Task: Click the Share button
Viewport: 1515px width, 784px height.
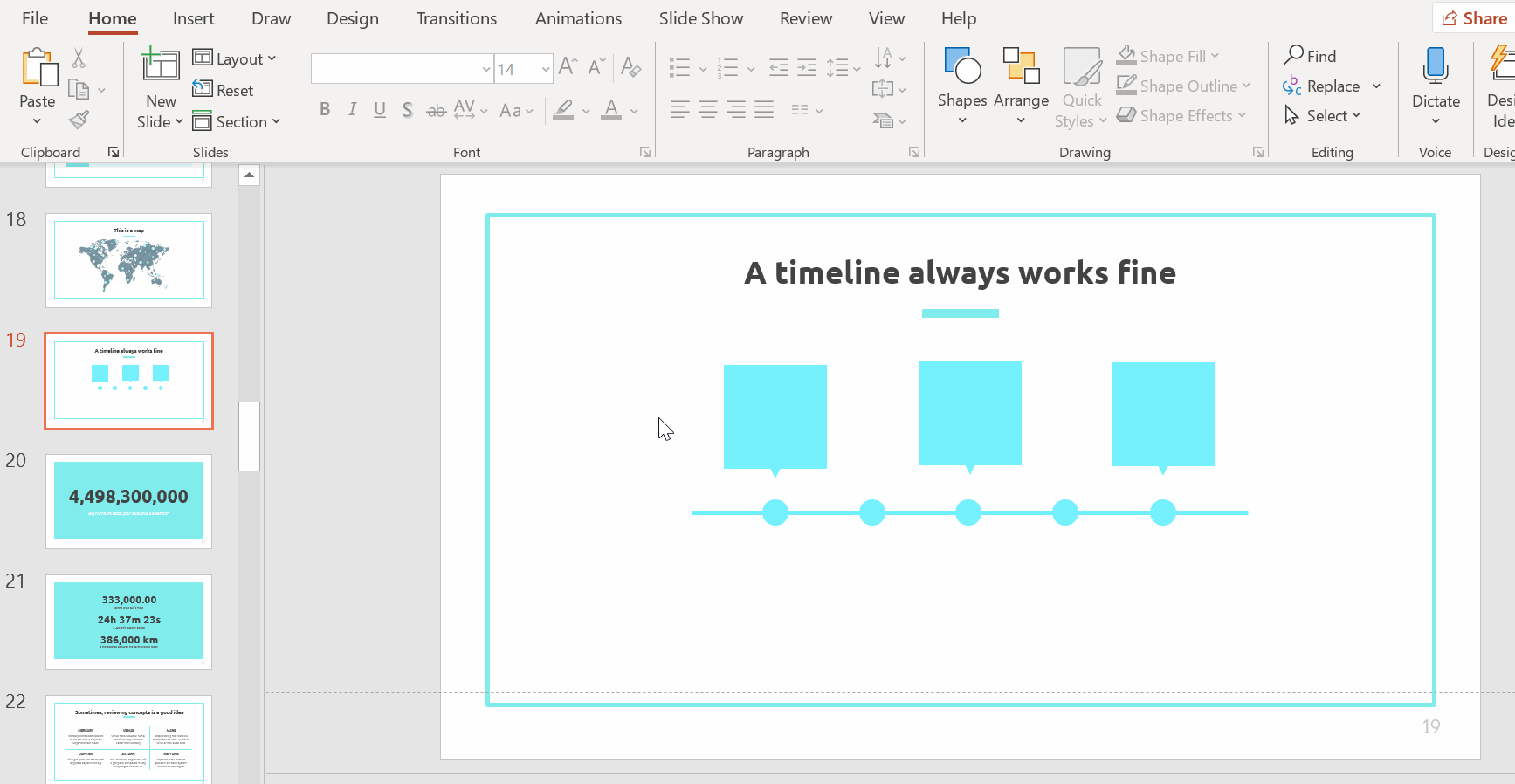Action: pyautogui.click(x=1474, y=18)
